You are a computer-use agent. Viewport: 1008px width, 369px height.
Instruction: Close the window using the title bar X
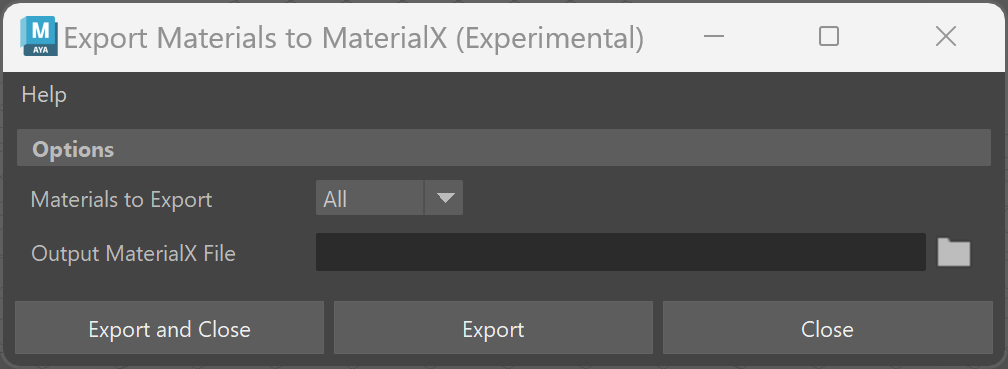pyautogui.click(x=946, y=37)
